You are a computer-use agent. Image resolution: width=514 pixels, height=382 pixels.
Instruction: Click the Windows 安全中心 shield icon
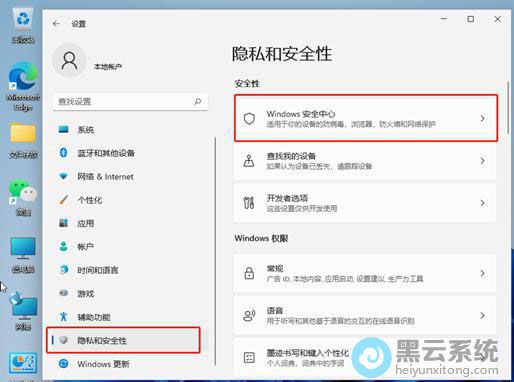pyautogui.click(x=249, y=118)
